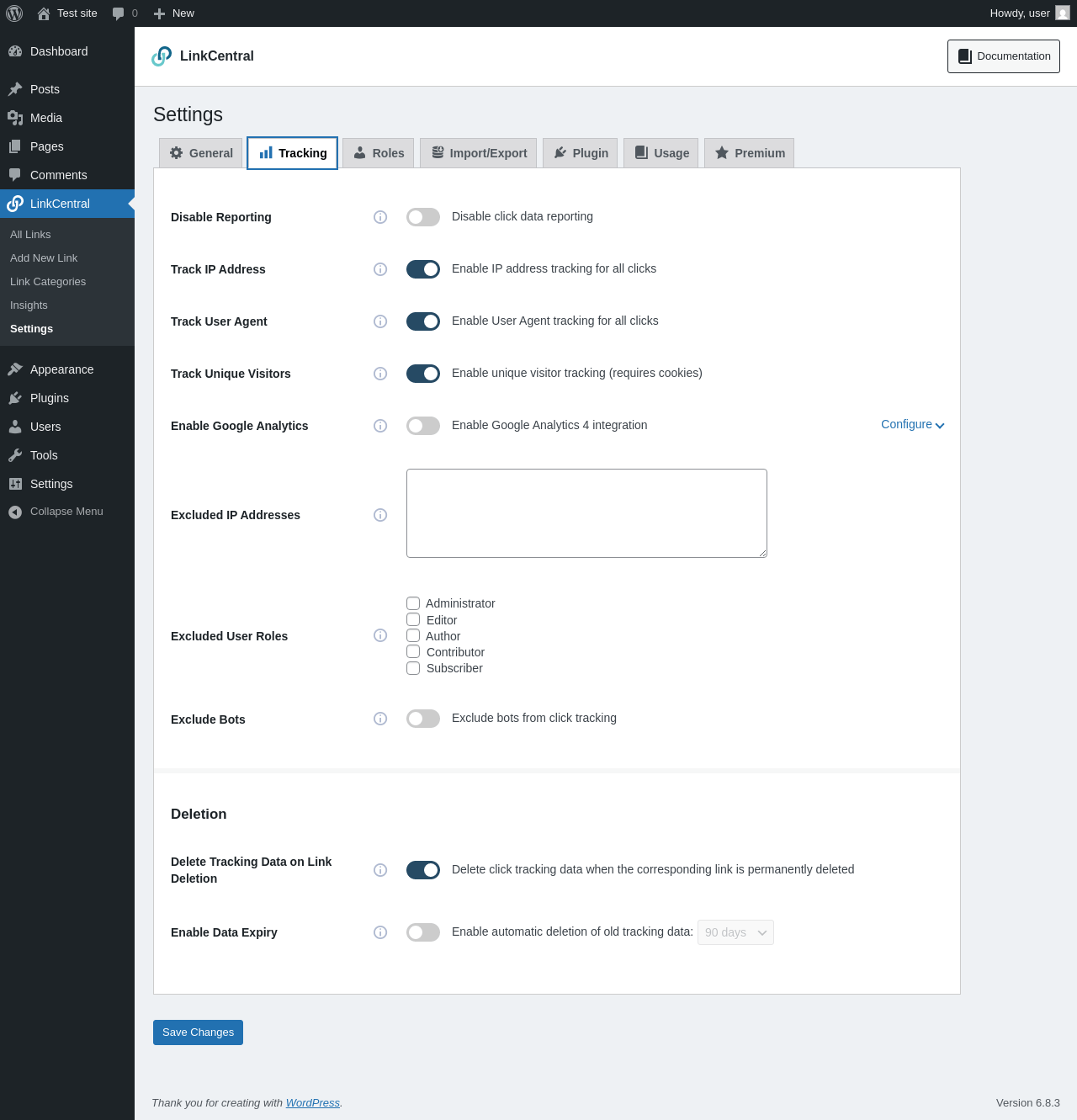Click the LinkCentral logo icon in header

pos(162,56)
